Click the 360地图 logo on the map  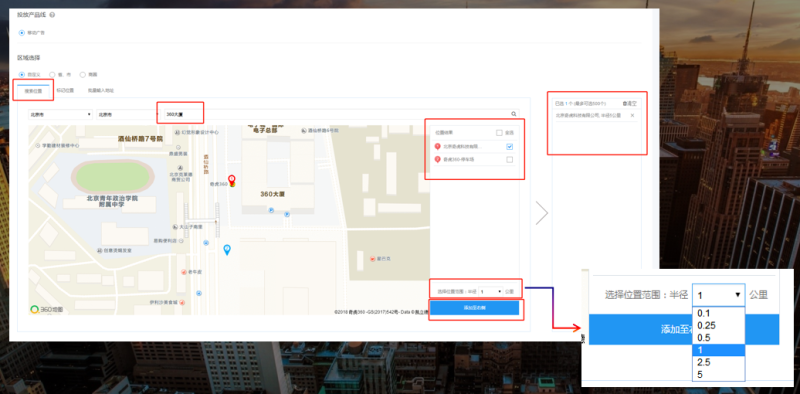click(x=46, y=309)
